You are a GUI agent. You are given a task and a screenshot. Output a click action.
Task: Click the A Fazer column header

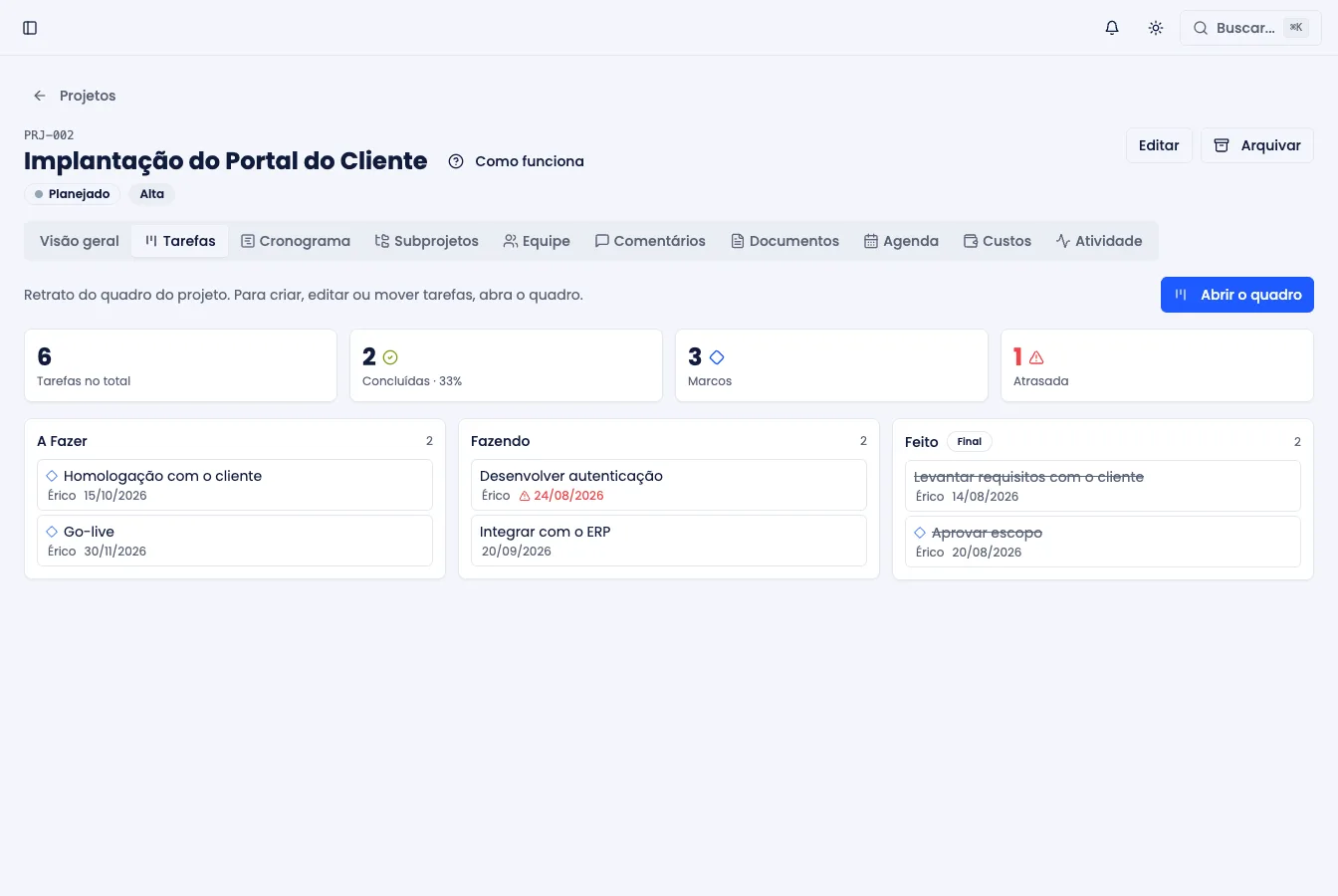(x=62, y=441)
